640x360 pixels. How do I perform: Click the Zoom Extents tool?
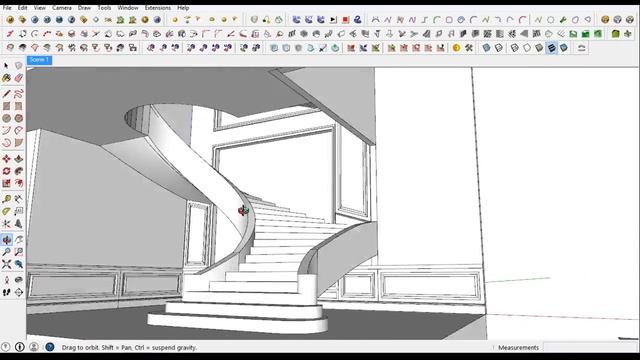[x=6, y=264]
